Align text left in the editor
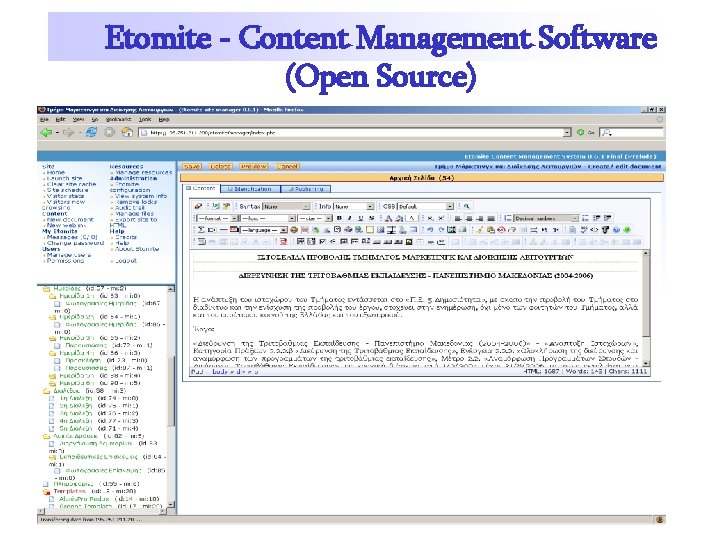720x540 pixels. 457,218
